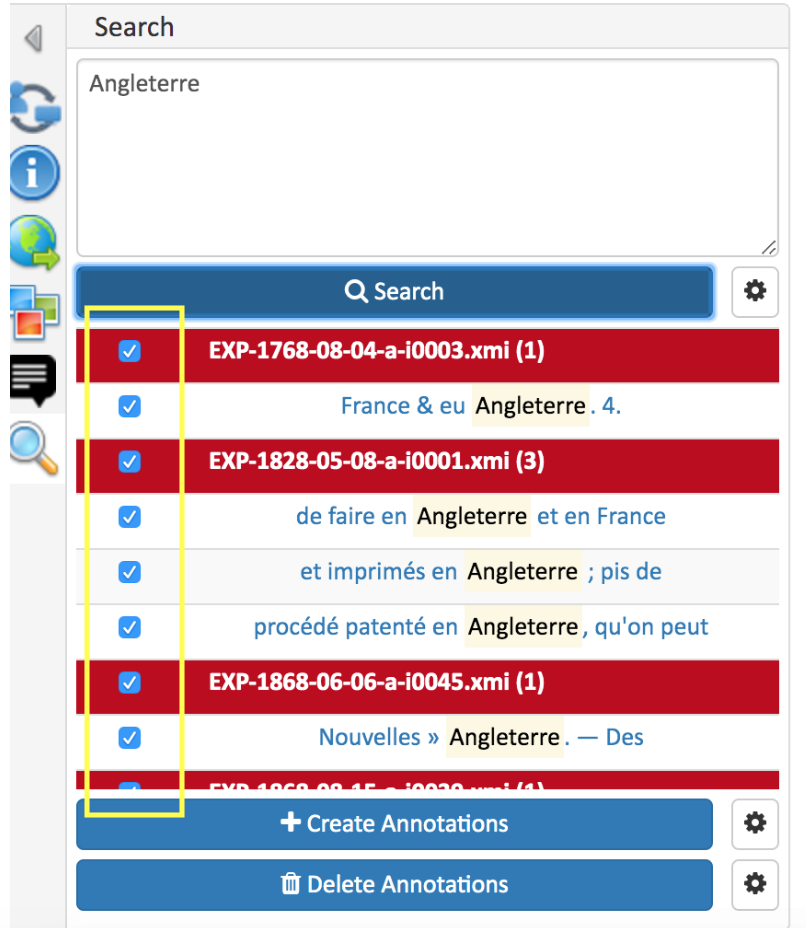Click the Search button

pyautogui.click(x=394, y=291)
